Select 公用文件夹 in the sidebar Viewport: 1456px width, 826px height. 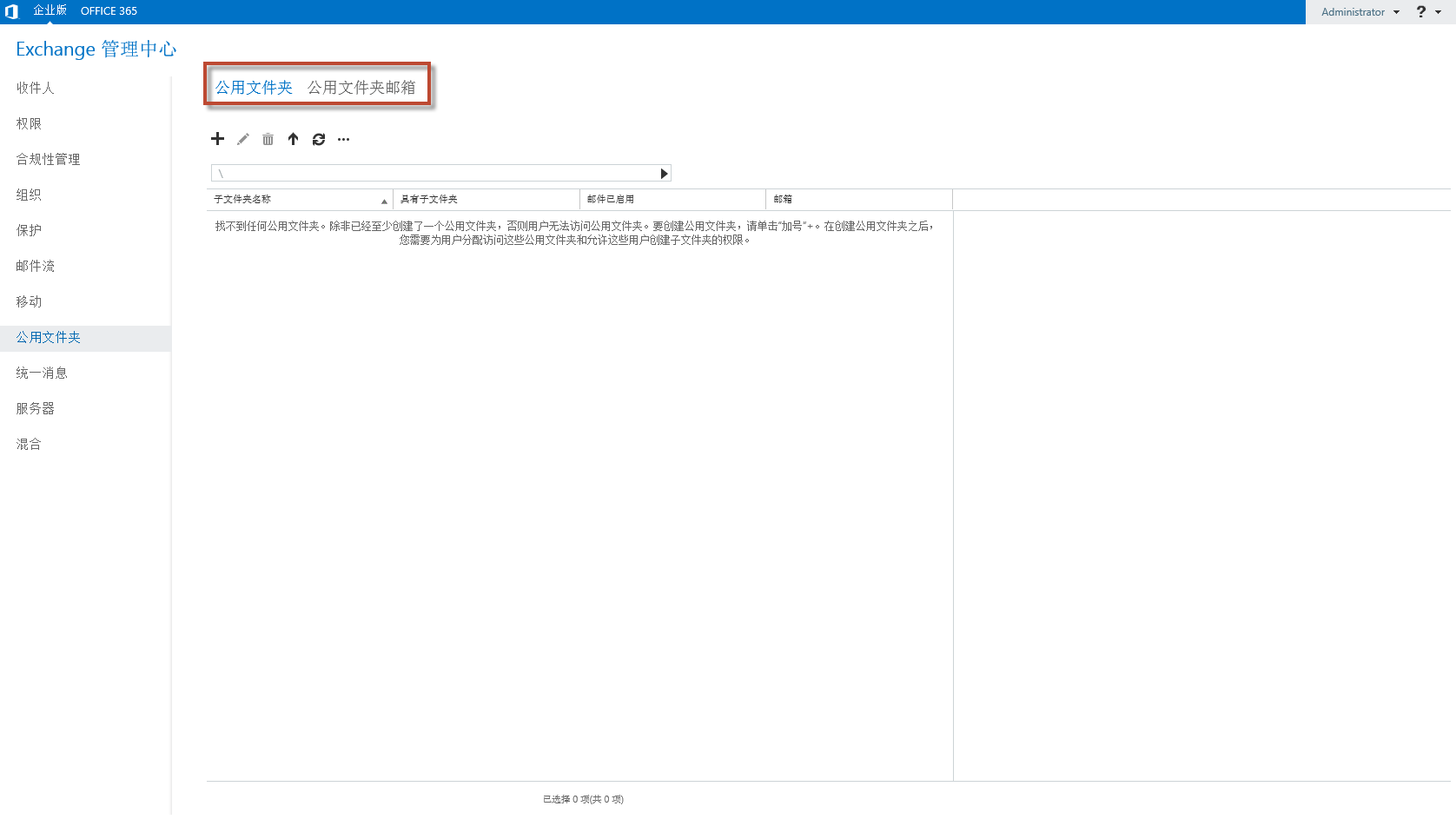(x=85, y=338)
